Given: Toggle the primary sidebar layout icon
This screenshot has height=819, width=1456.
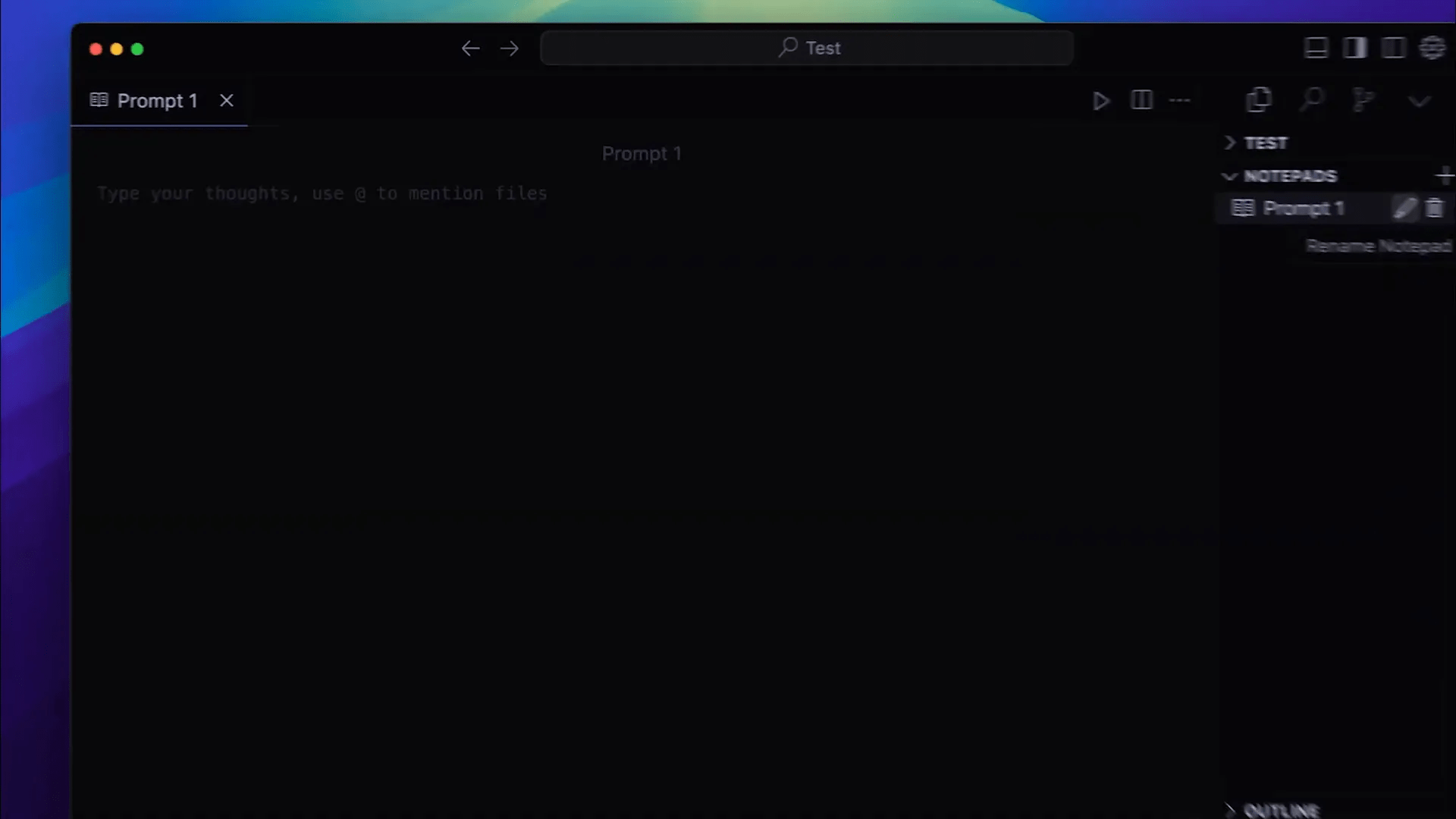Looking at the screenshot, I should click(x=1355, y=48).
